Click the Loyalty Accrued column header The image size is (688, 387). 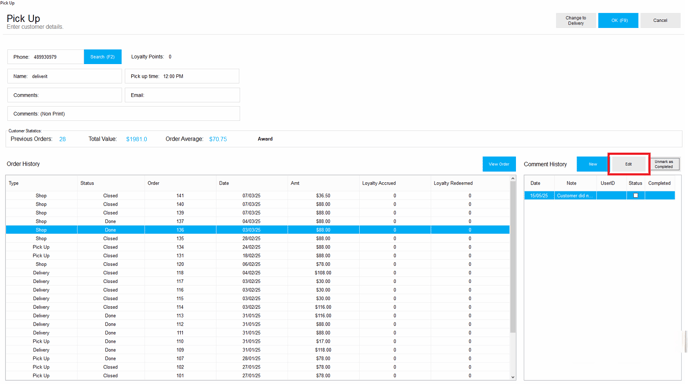tap(395, 183)
